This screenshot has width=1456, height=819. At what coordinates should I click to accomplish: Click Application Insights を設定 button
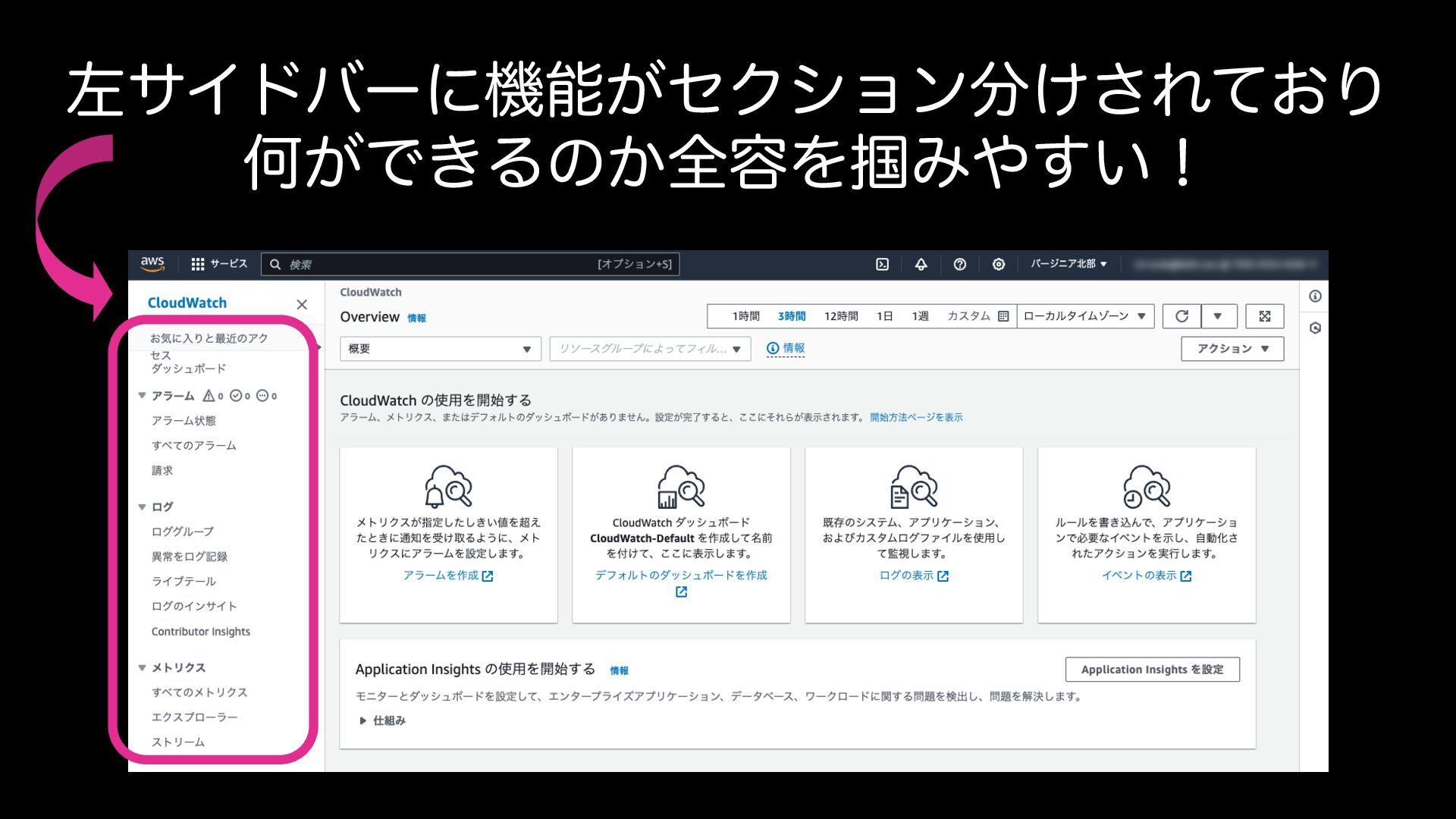(x=1152, y=670)
